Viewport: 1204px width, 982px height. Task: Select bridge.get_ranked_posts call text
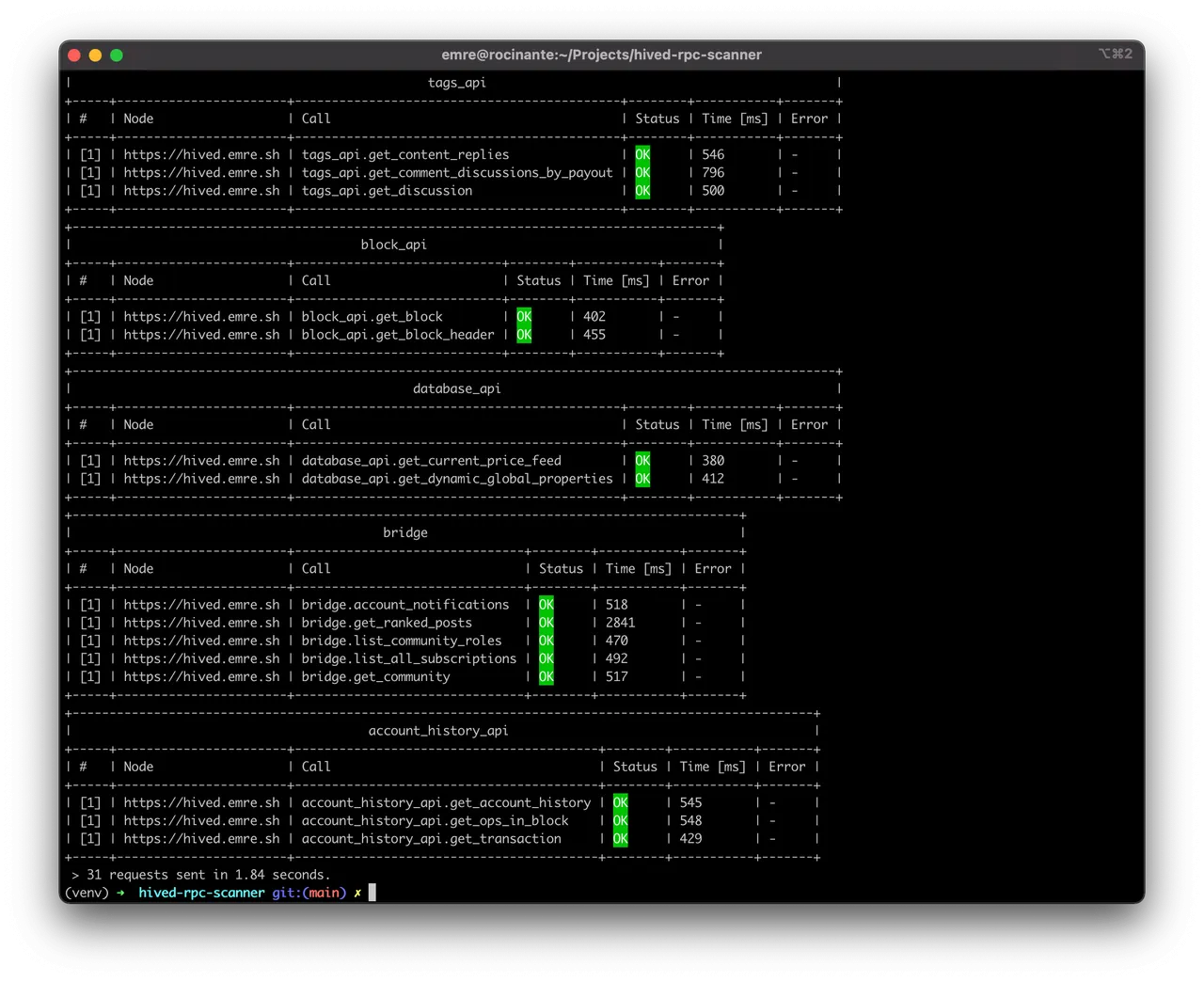point(387,622)
